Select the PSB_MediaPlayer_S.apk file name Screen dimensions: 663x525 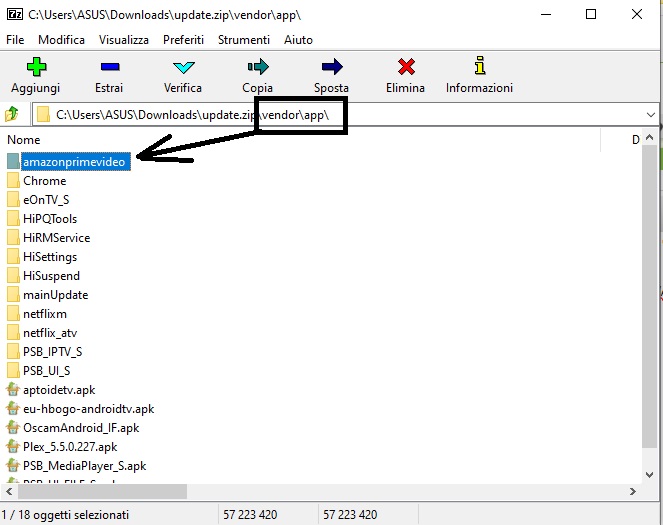(x=85, y=466)
